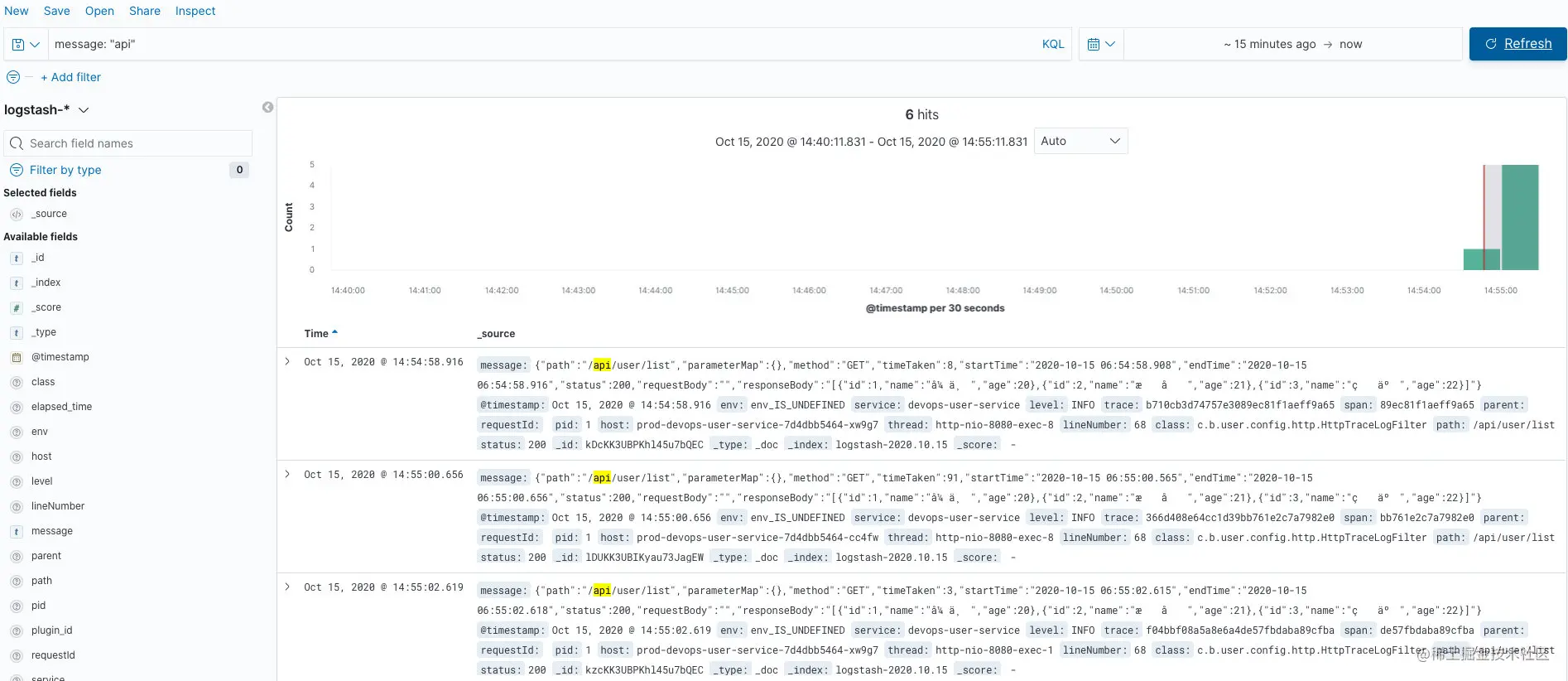Click the short green histogram bar
The image size is (1568, 681).
point(1482,259)
